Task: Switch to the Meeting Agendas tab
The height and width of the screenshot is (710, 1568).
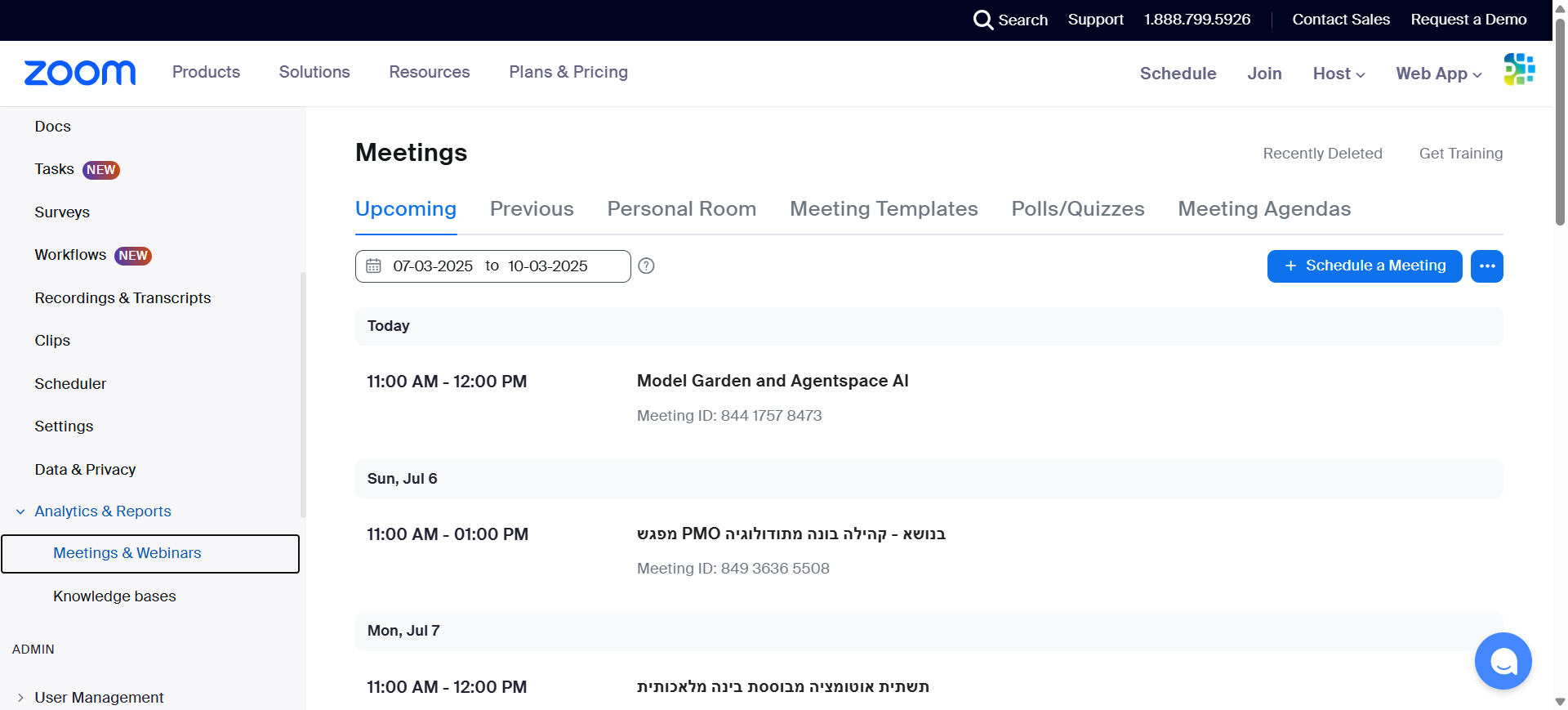Action: coord(1264,209)
